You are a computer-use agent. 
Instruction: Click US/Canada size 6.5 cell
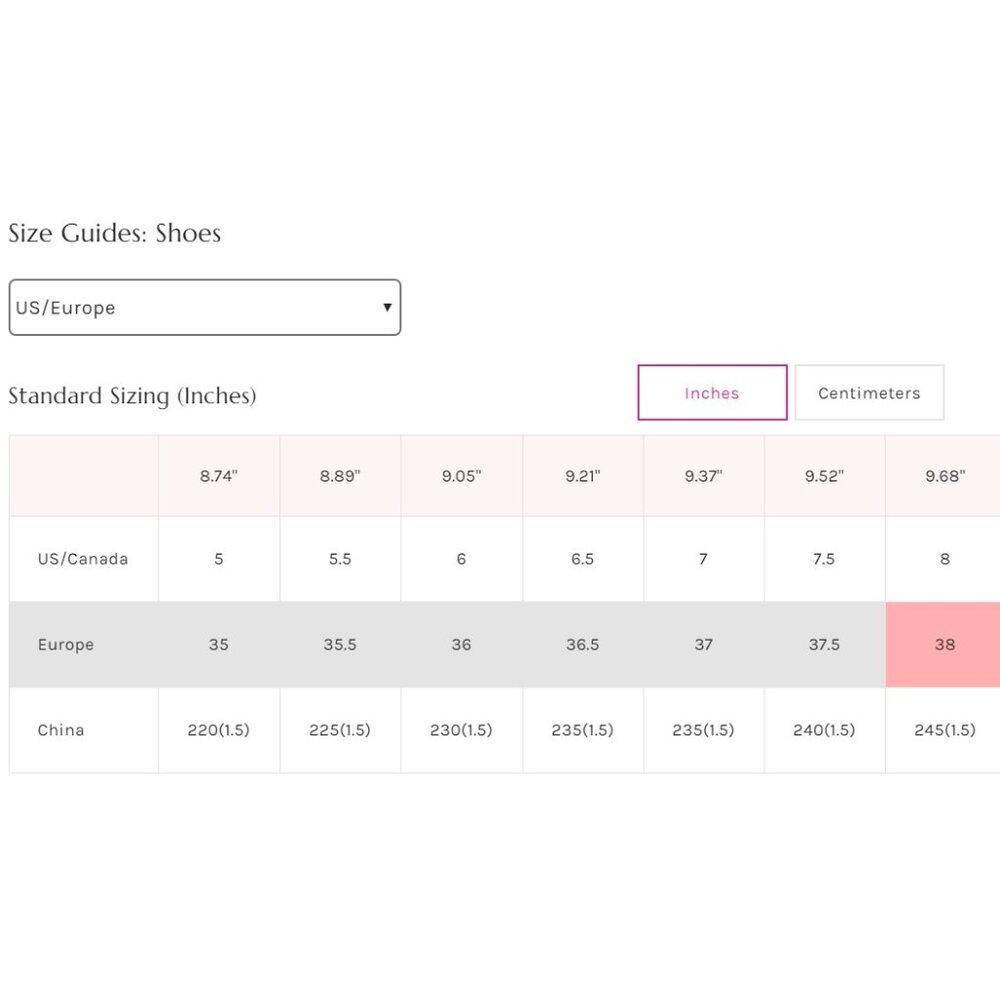click(x=582, y=559)
